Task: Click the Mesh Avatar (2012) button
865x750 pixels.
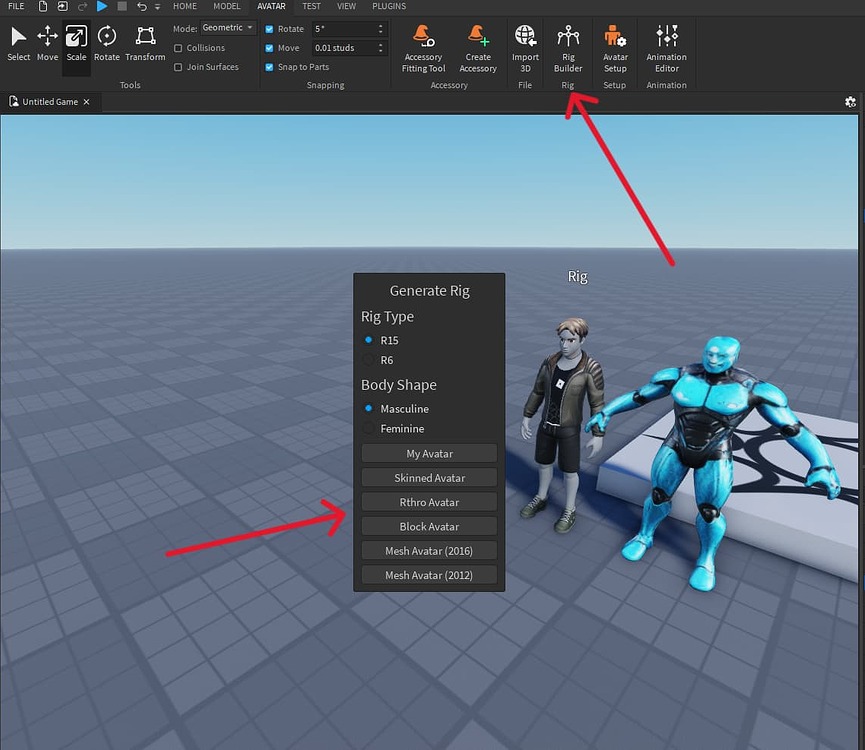Action: coord(429,575)
